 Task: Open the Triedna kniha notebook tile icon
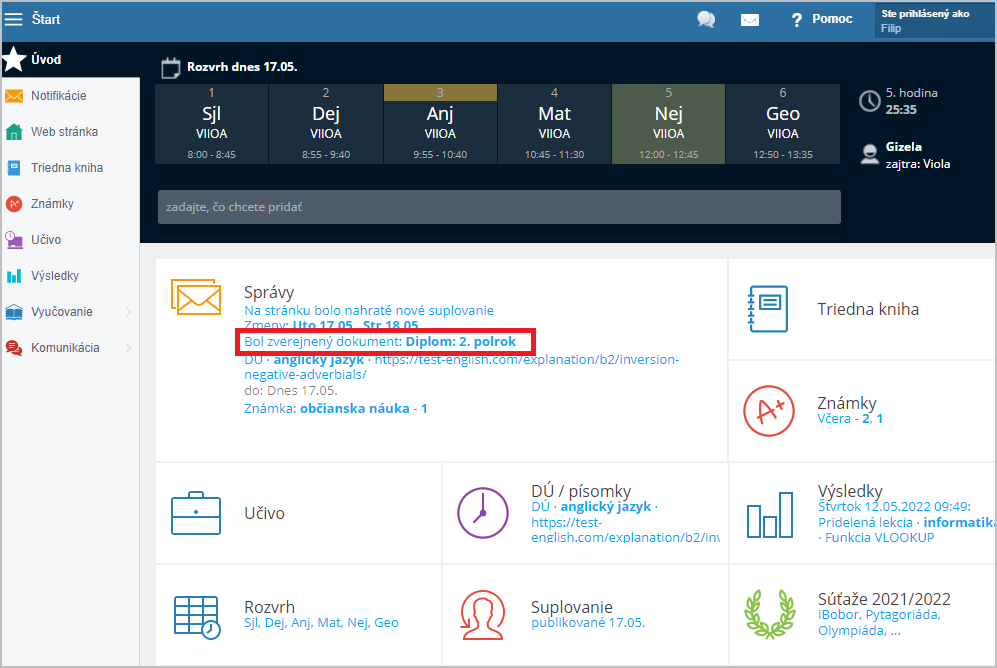[768, 309]
